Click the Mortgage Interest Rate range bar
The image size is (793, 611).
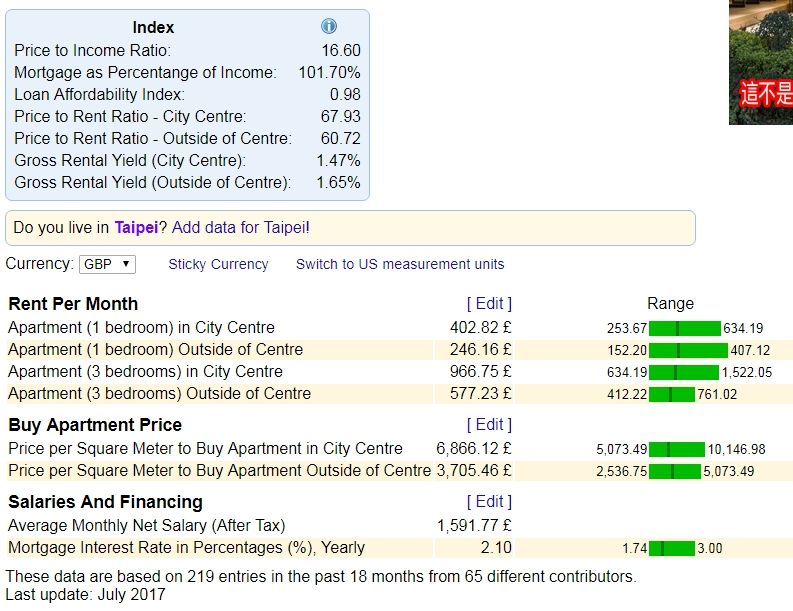[672, 548]
